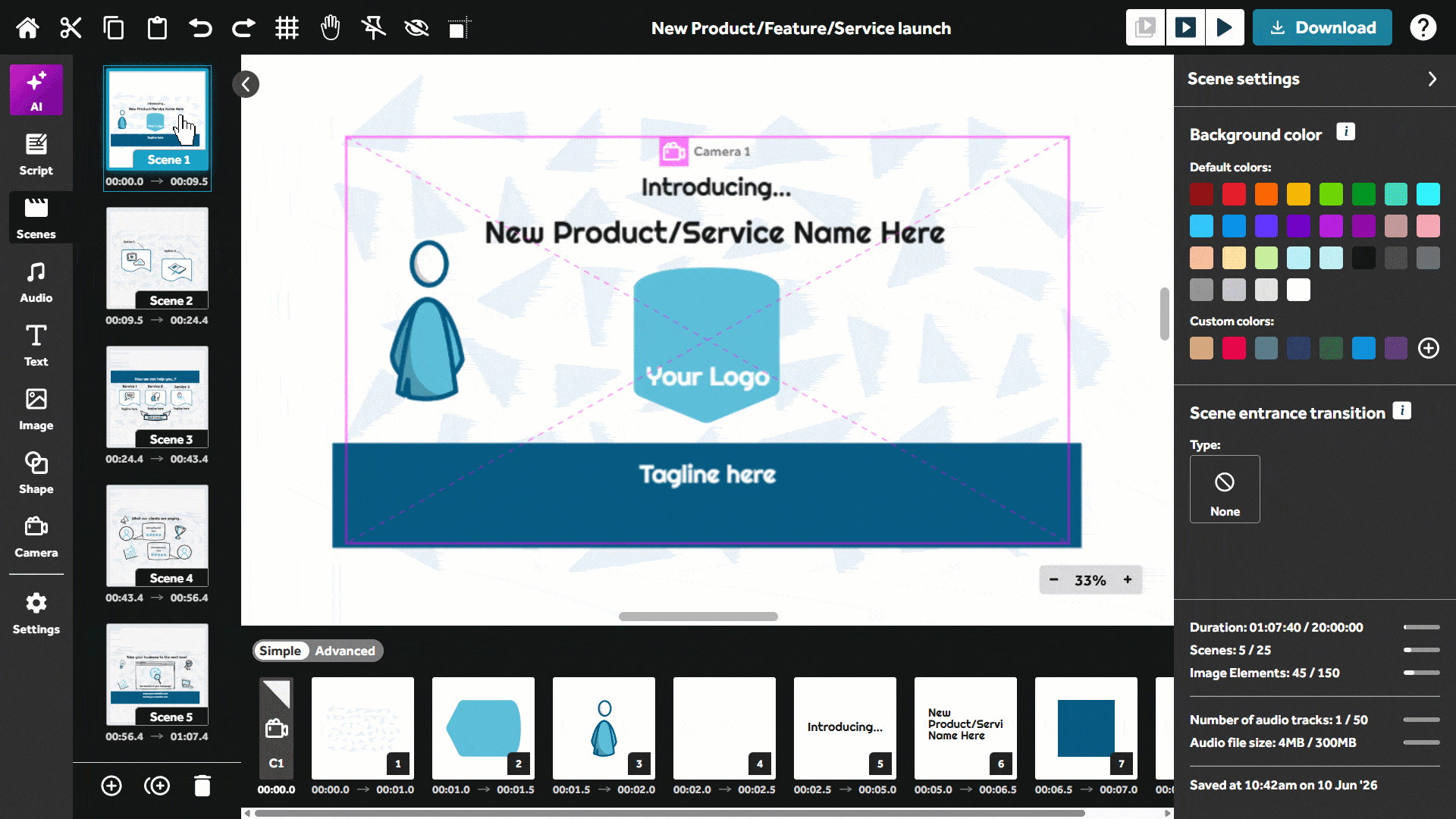1456x819 pixels.
Task: Add a new scene with plus icon
Action: (x=111, y=786)
